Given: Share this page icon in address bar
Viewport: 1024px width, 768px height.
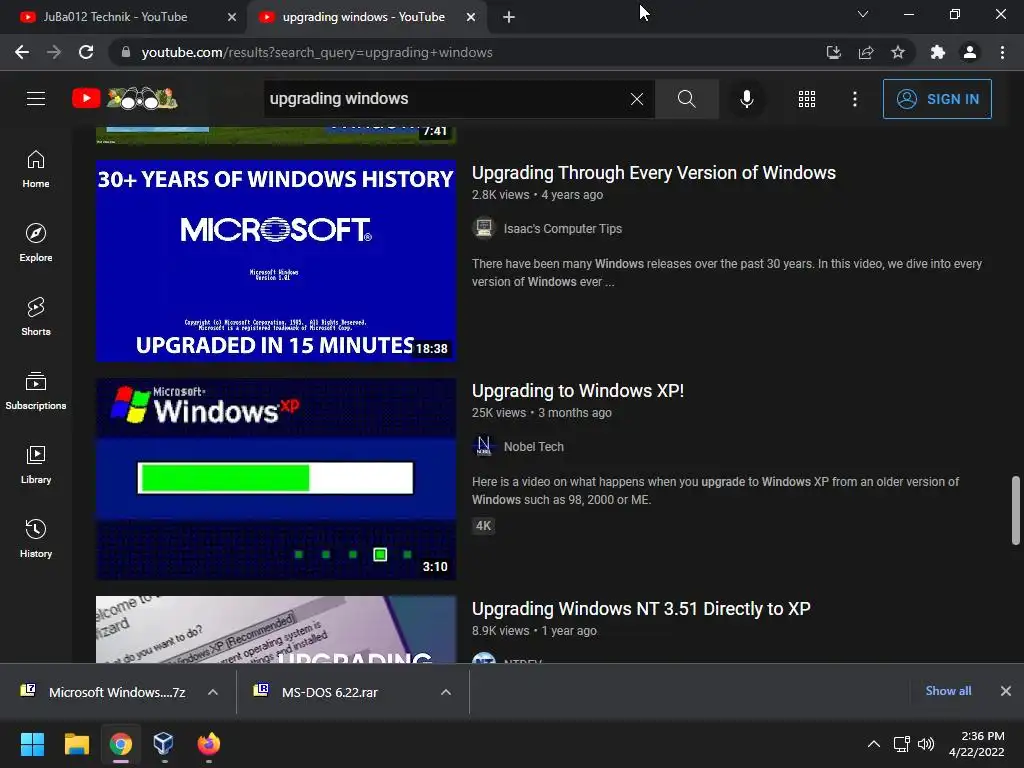Looking at the screenshot, I should tap(866, 52).
